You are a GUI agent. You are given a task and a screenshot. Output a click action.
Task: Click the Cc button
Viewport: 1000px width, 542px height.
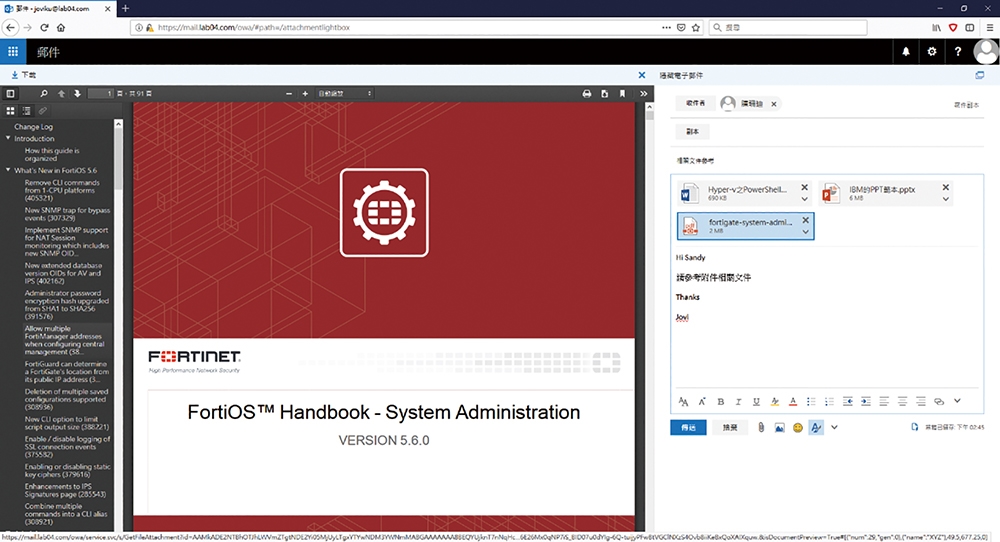tap(692, 131)
